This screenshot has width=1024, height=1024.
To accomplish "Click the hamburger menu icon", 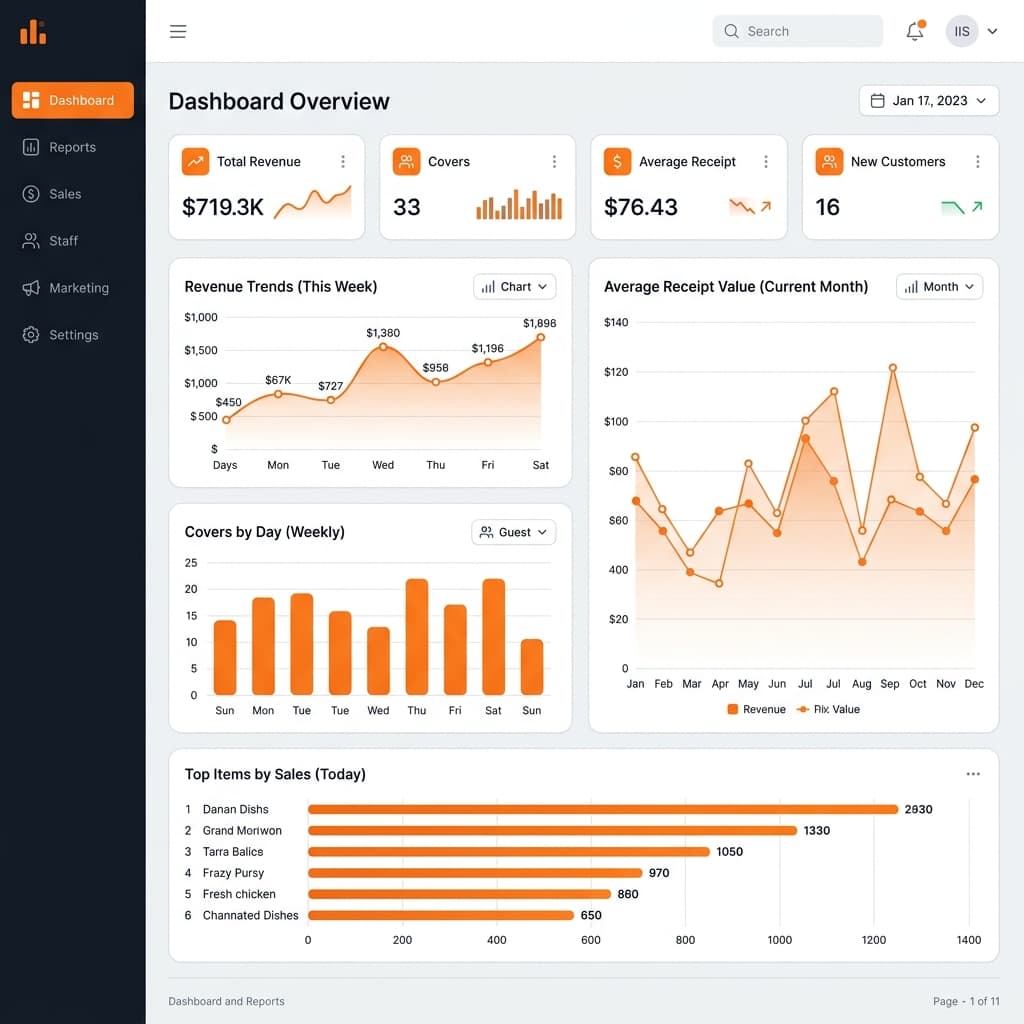I will pos(178,31).
